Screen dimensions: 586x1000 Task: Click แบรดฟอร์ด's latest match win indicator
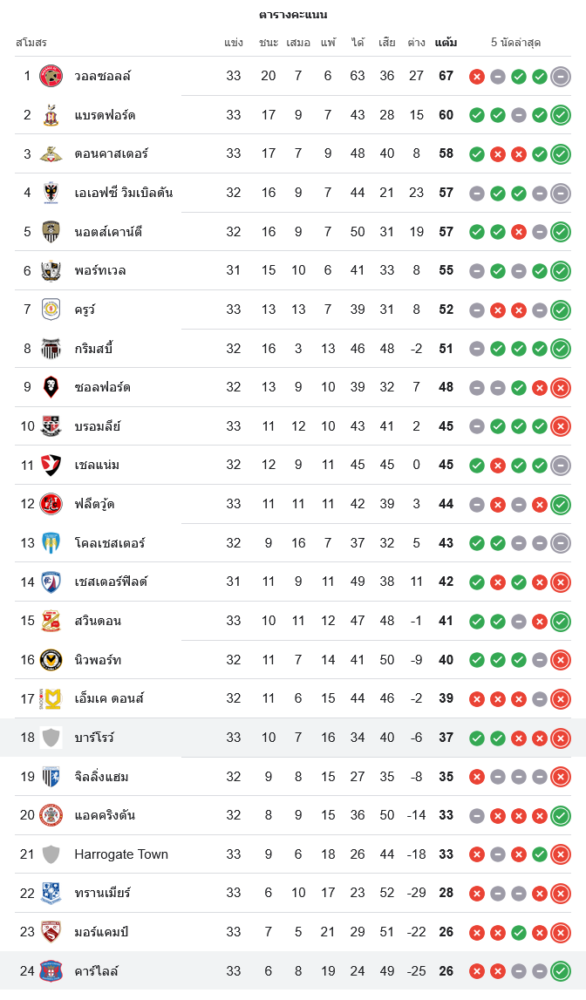click(560, 115)
